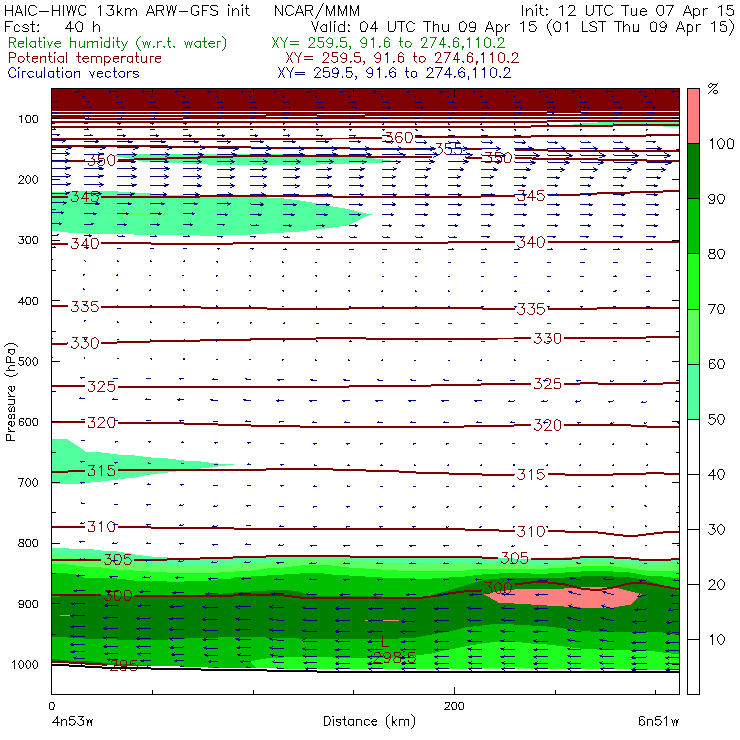Click the 70–80% bright green colorbar segment
The width and height of the screenshot is (740, 740).
click(693, 281)
